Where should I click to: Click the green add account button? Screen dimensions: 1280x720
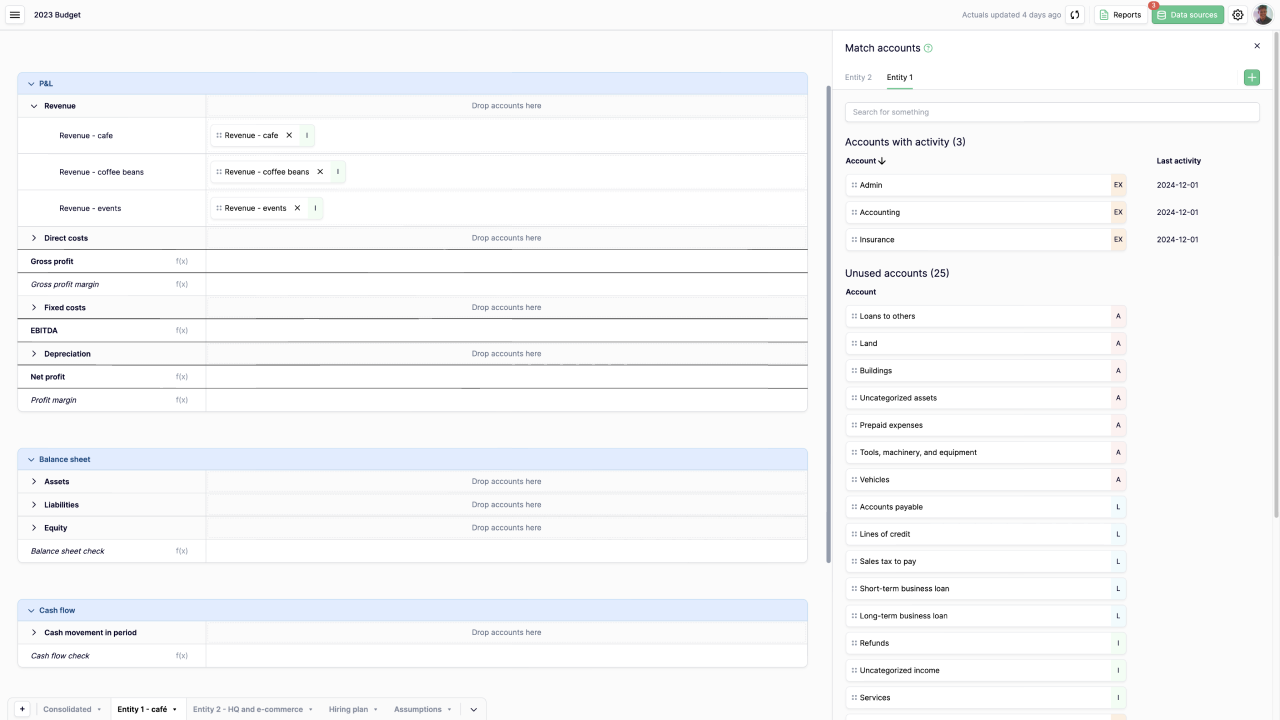(1252, 78)
